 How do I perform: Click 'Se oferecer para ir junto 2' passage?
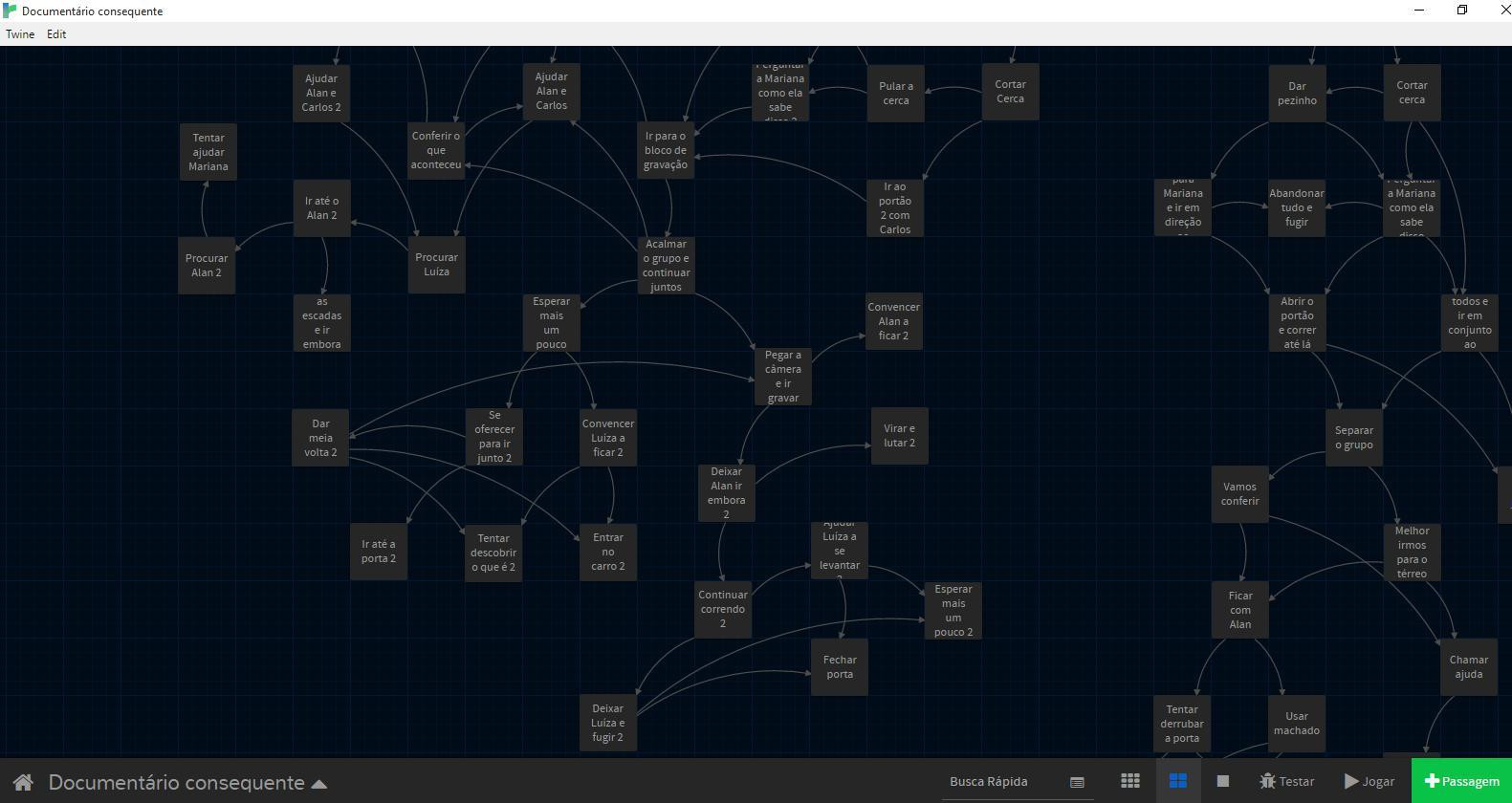click(x=494, y=437)
